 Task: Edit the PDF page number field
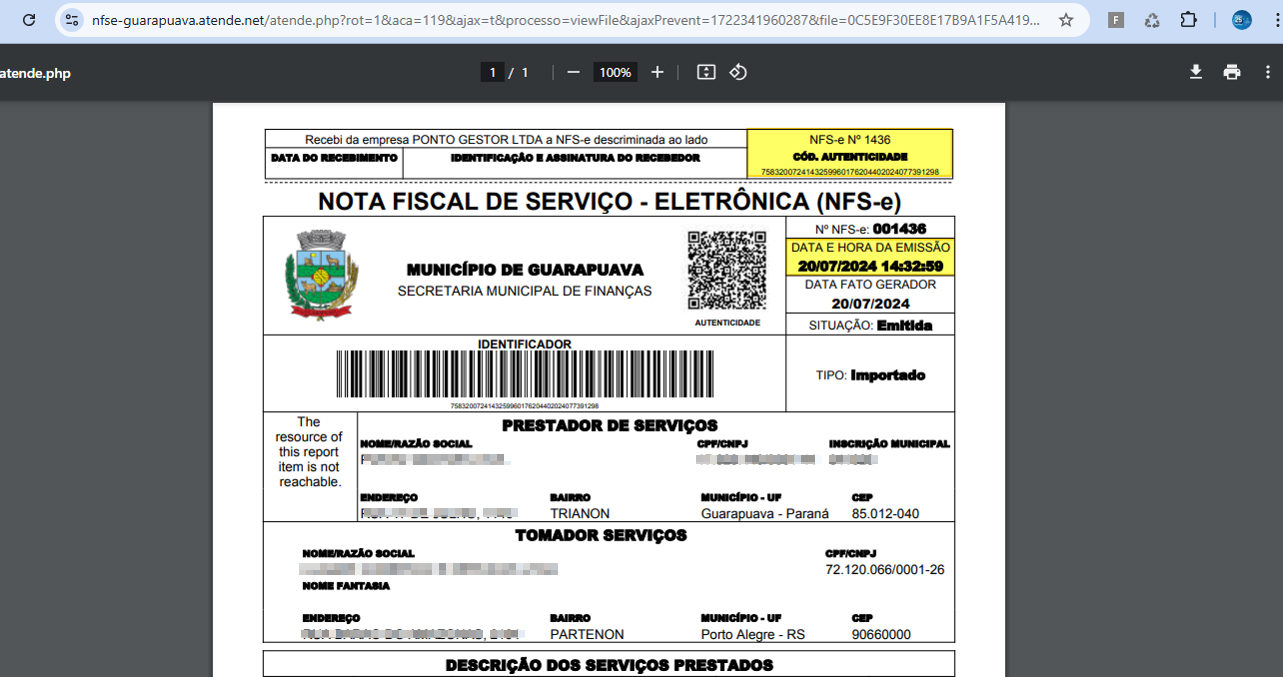(492, 72)
